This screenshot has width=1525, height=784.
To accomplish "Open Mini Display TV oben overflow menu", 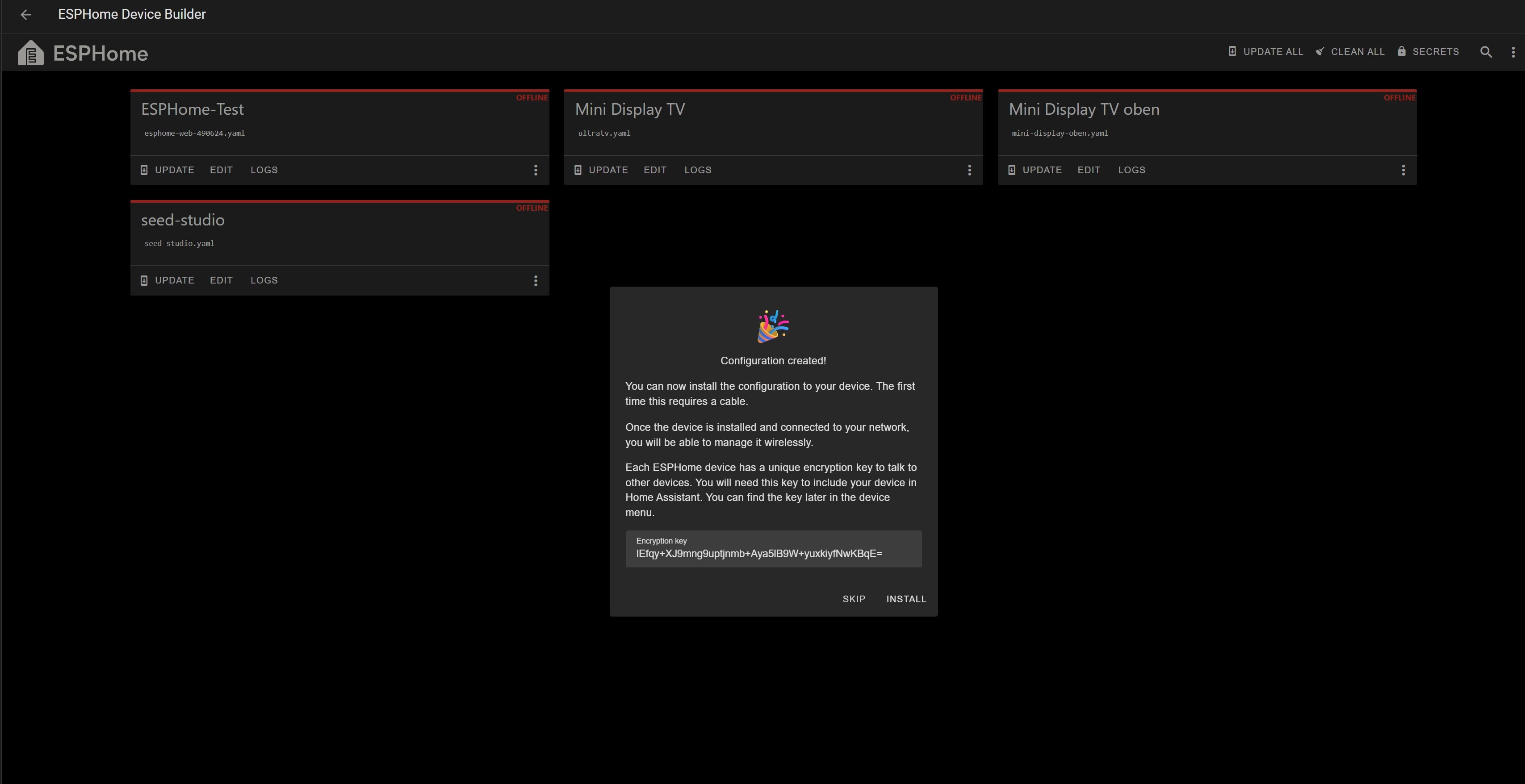I will click(1403, 171).
